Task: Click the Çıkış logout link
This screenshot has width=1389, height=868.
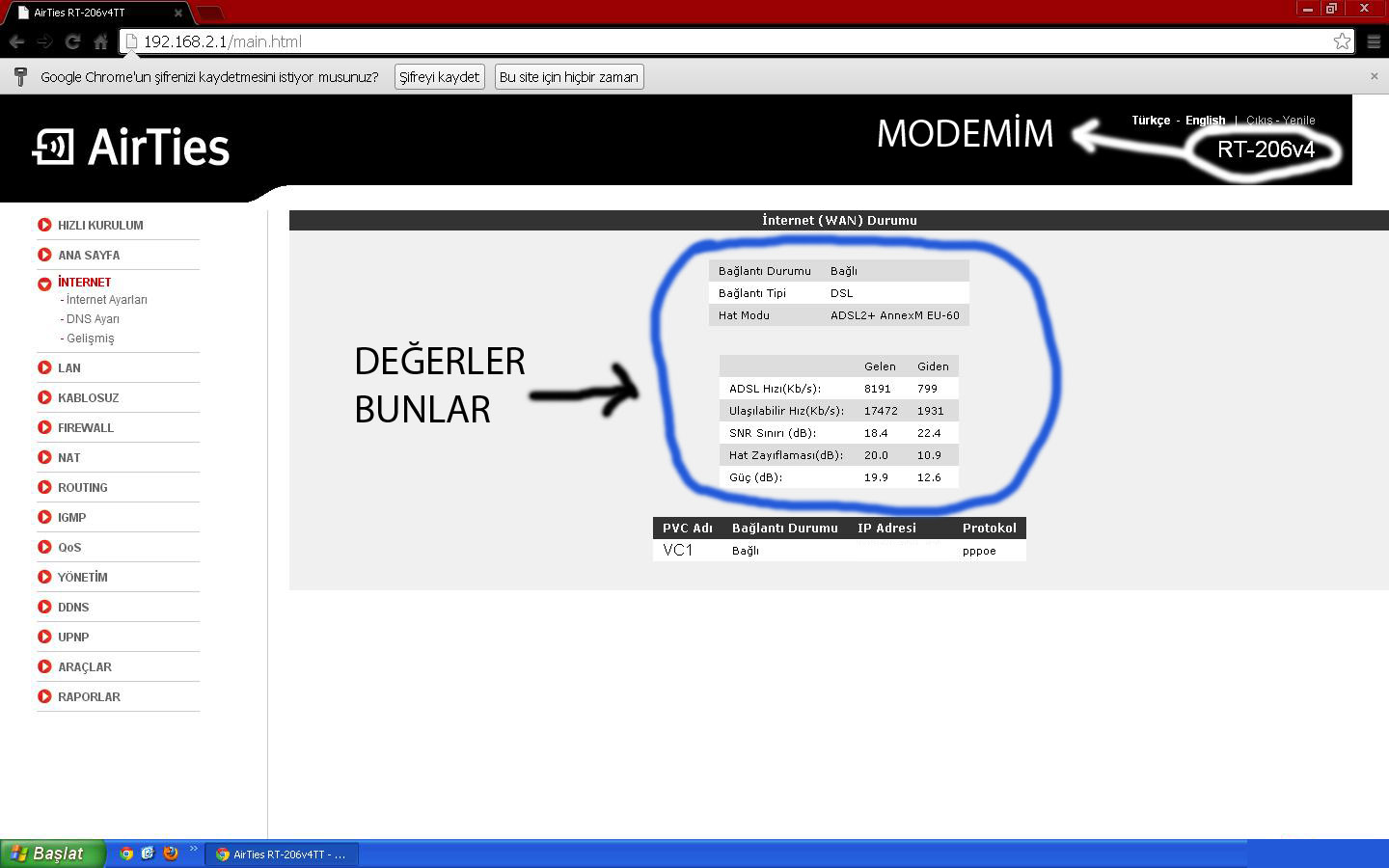Action: tap(1260, 121)
